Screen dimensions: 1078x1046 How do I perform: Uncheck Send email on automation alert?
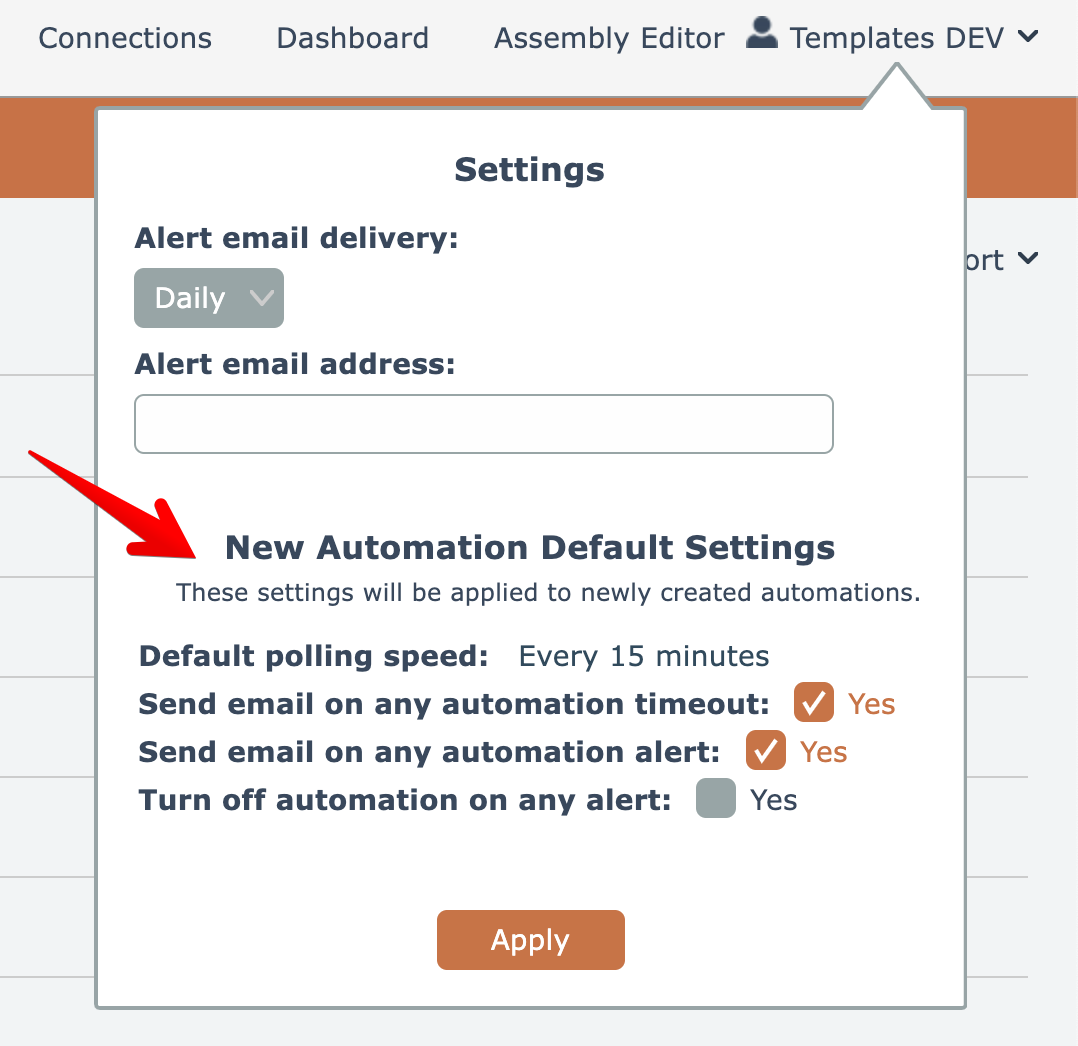(766, 751)
